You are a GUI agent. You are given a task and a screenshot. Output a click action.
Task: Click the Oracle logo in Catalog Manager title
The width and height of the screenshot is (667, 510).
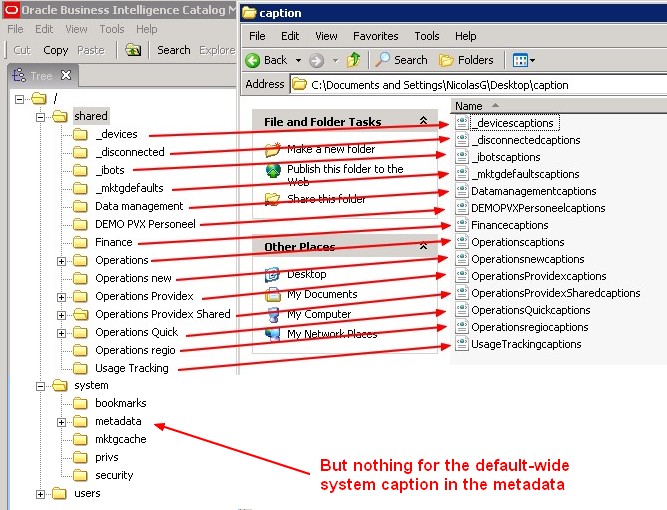[x=11, y=10]
